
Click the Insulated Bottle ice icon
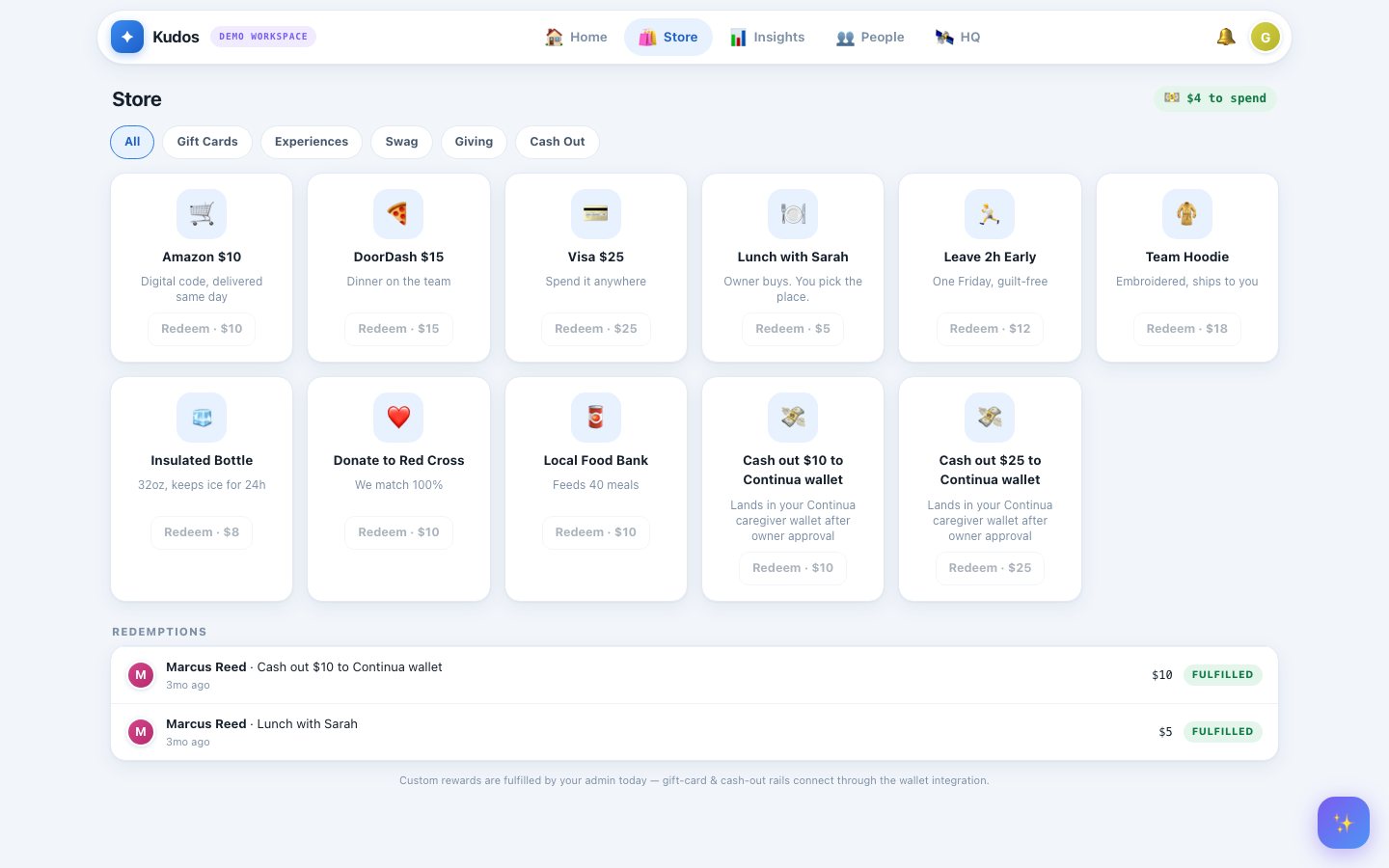point(202,418)
